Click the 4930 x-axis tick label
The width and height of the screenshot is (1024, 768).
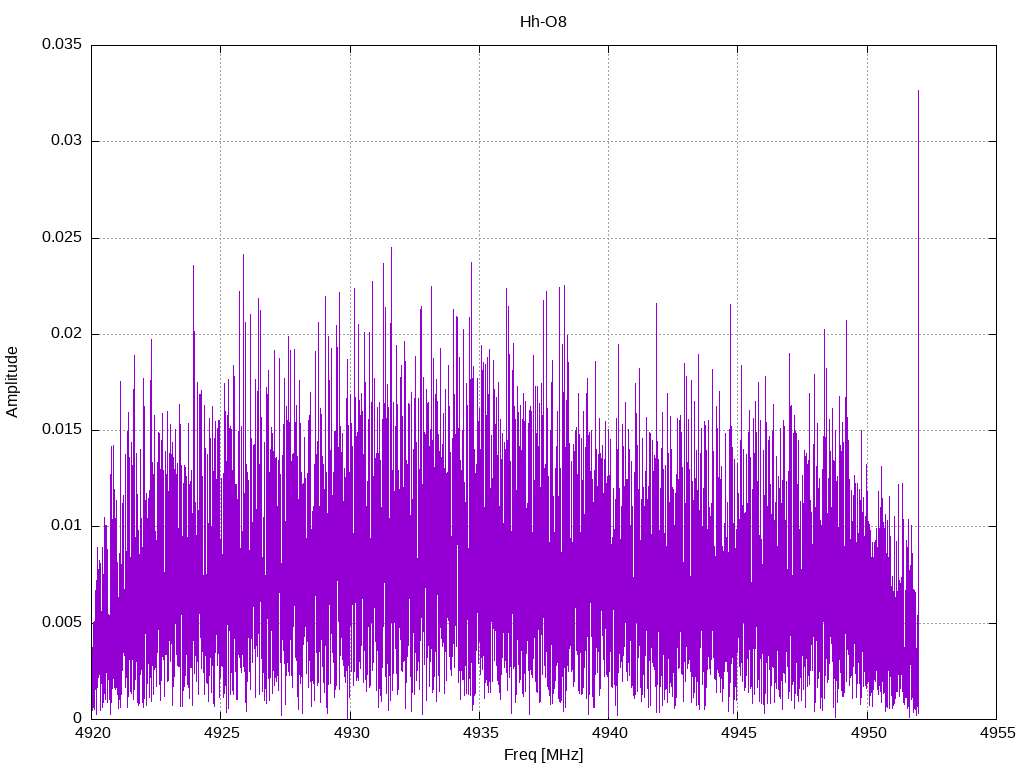(x=350, y=734)
